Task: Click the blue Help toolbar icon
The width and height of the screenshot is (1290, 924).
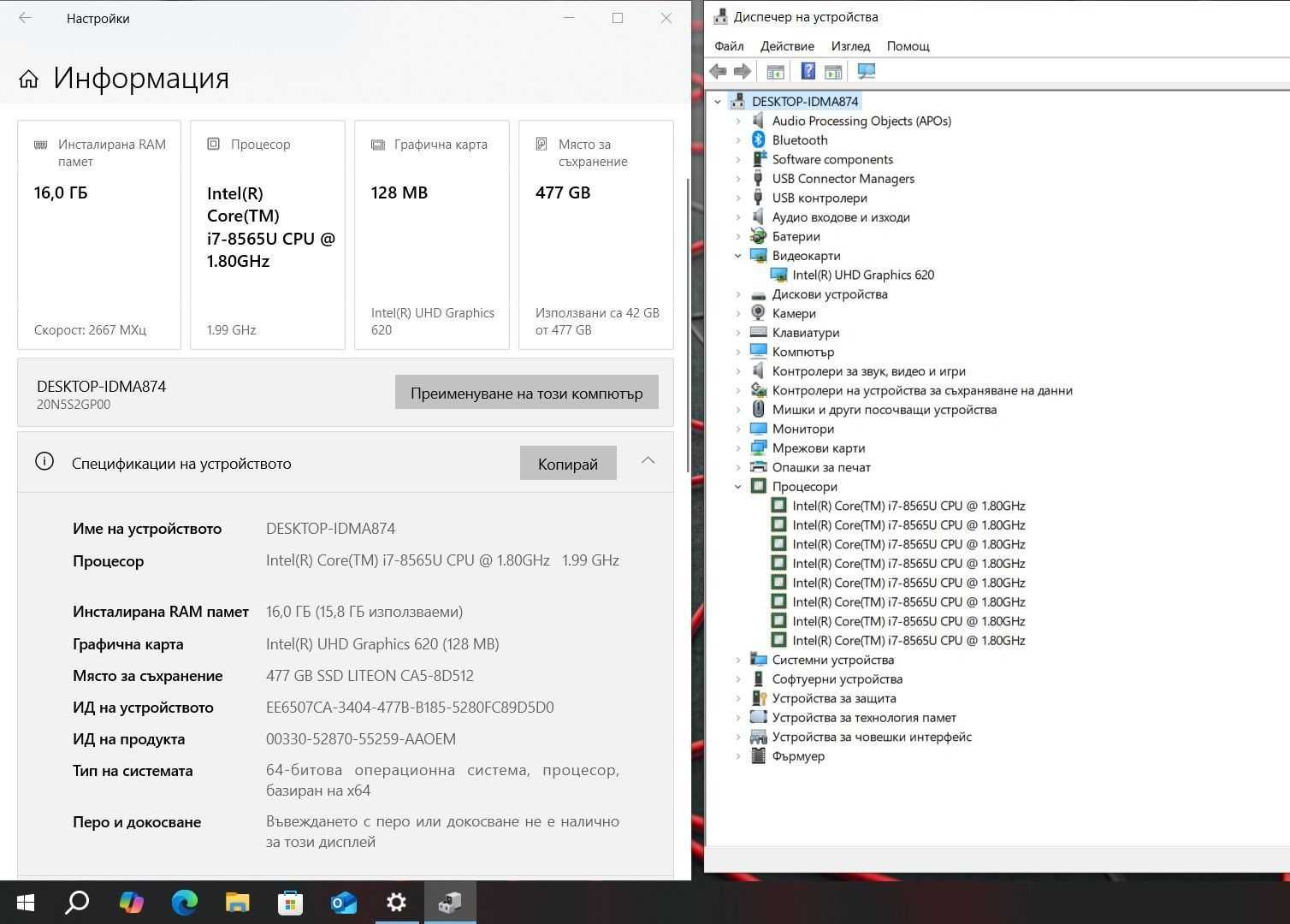Action: coord(808,72)
